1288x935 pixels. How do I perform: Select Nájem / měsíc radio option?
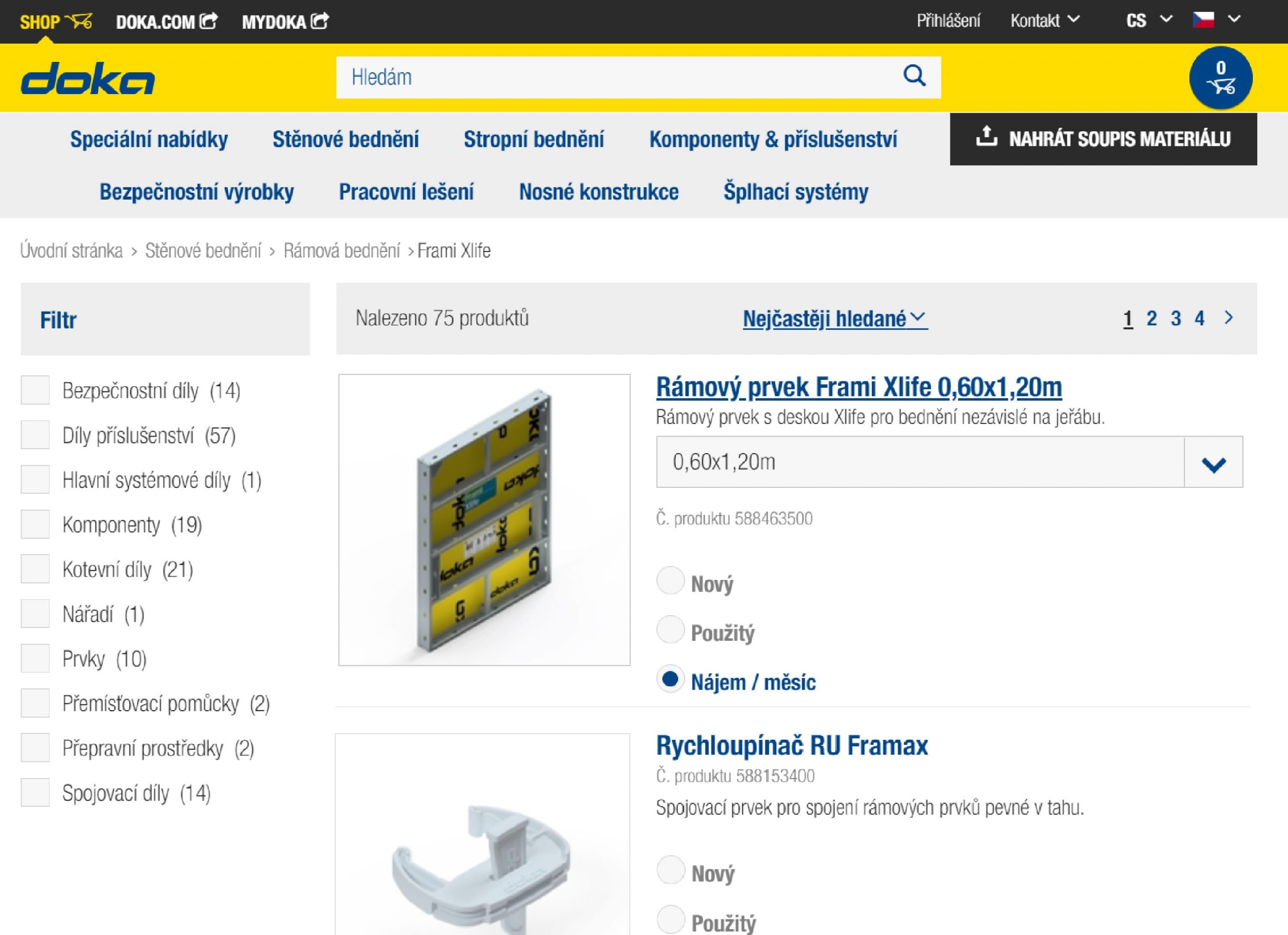click(670, 679)
